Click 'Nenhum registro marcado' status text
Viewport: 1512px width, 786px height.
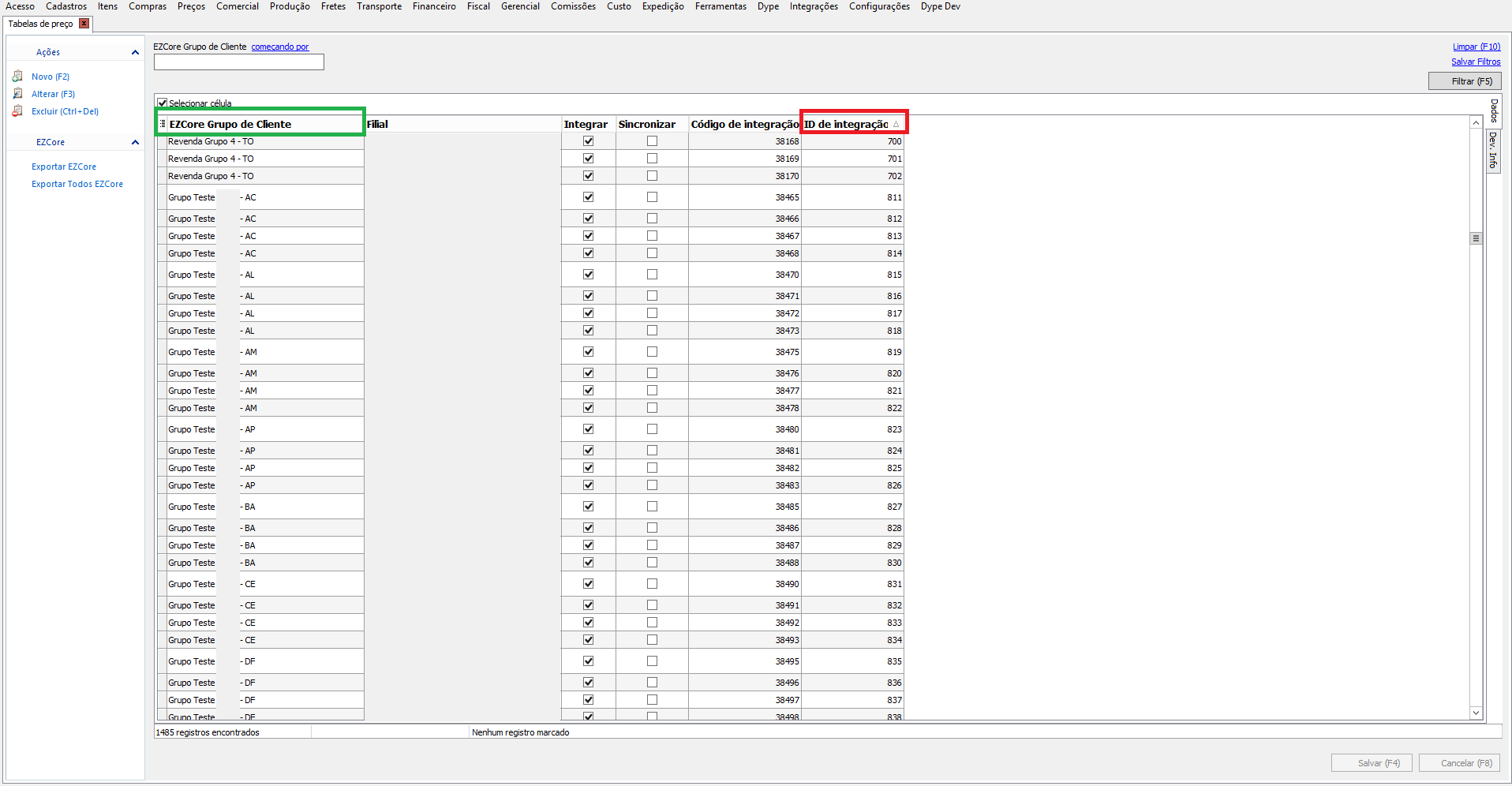pos(521,732)
